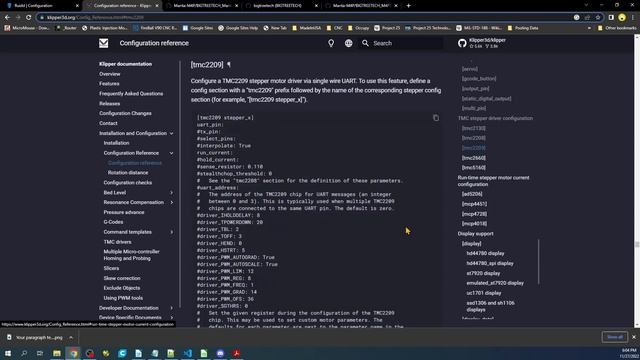
Task: Open Overview in the left navigation
Action: [x=110, y=74]
